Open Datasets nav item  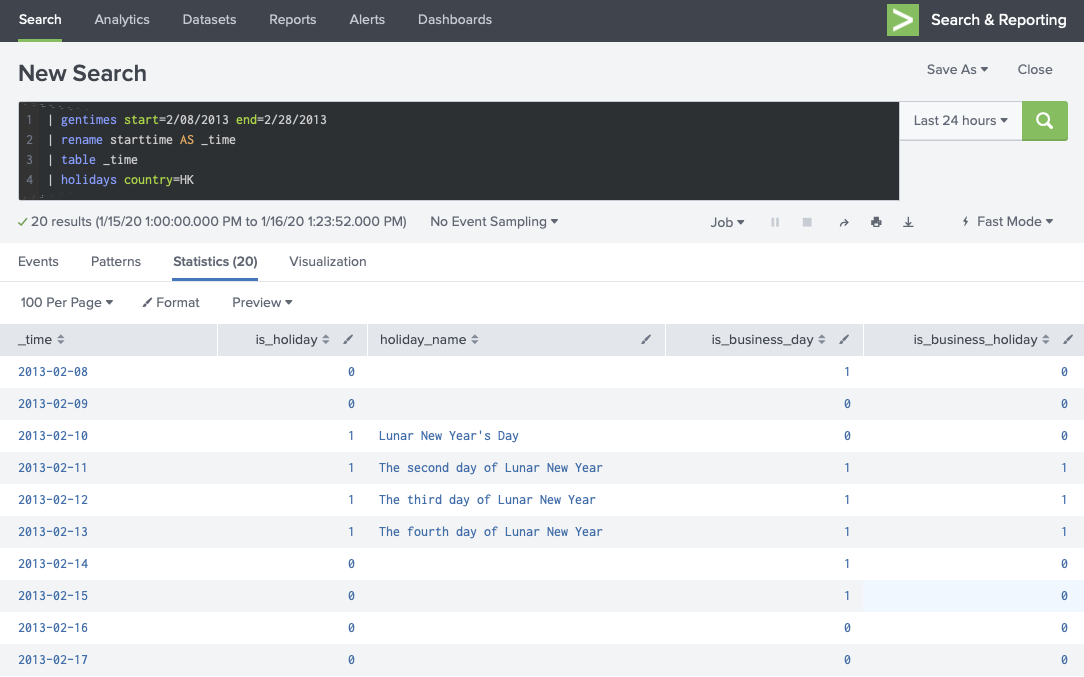click(x=209, y=20)
